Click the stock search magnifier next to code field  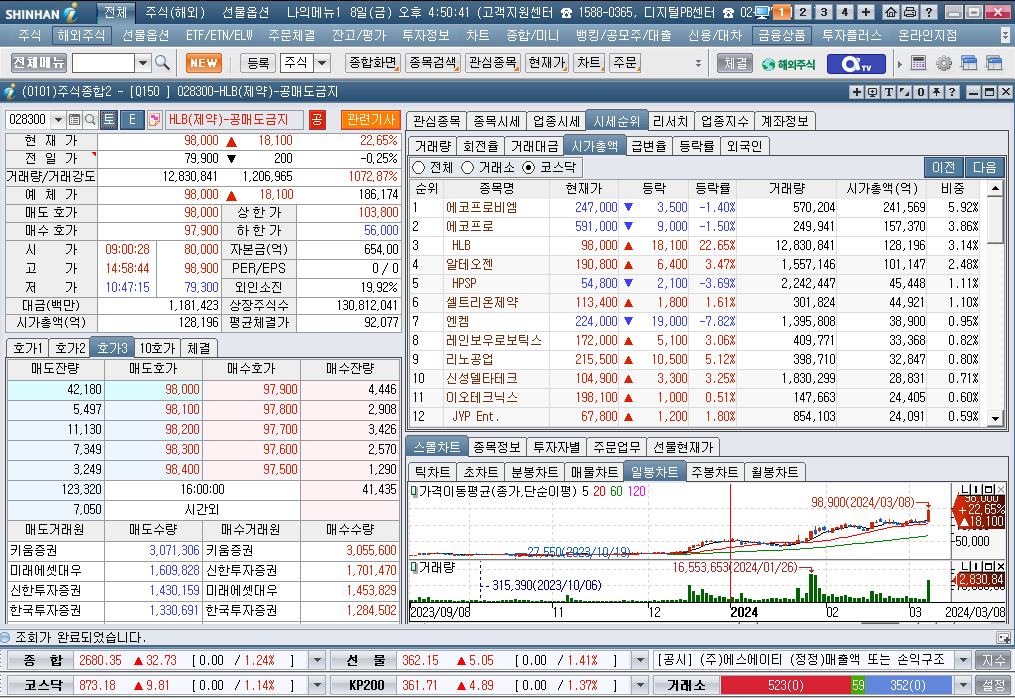click(91, 120)
